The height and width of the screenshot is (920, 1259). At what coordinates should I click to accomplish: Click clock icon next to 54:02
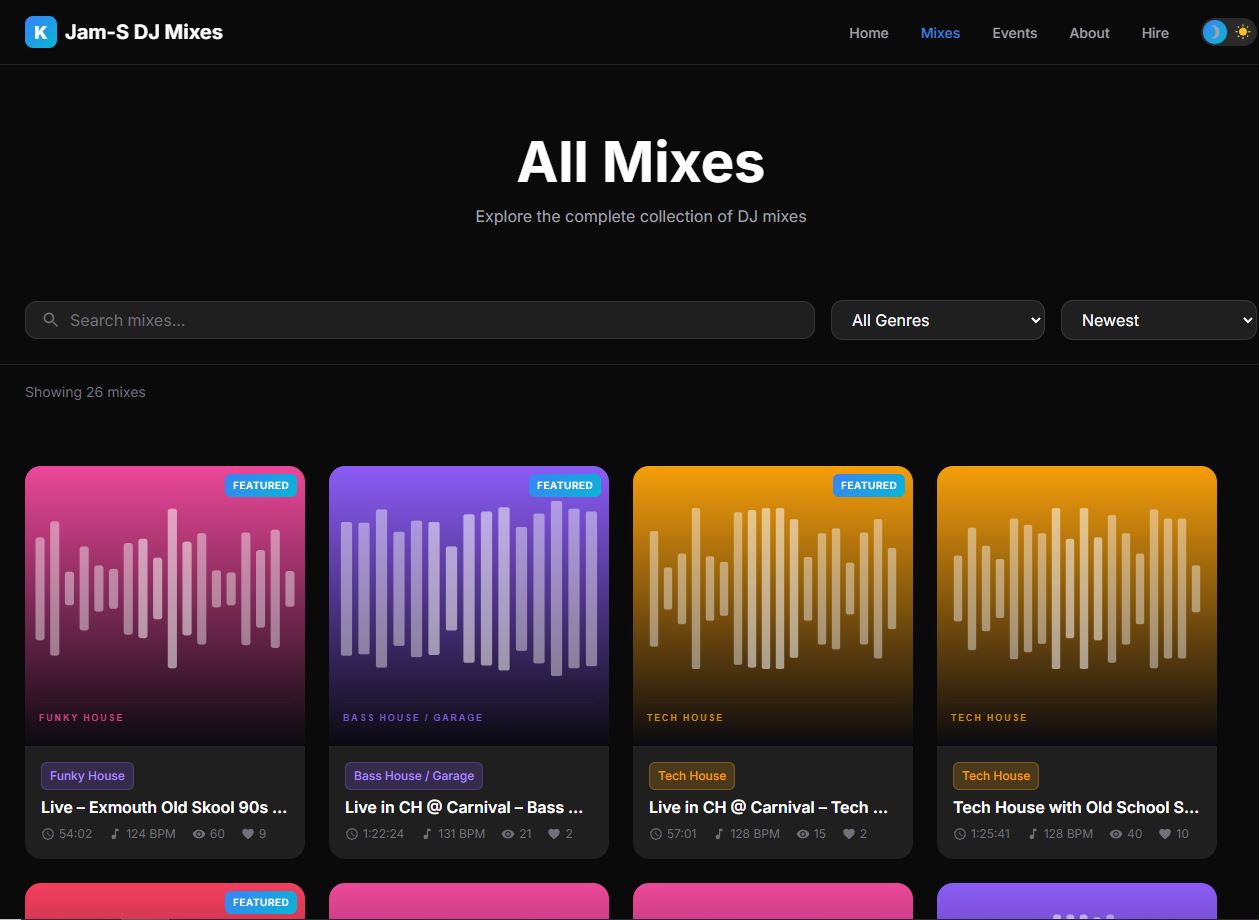click(48, 834)
